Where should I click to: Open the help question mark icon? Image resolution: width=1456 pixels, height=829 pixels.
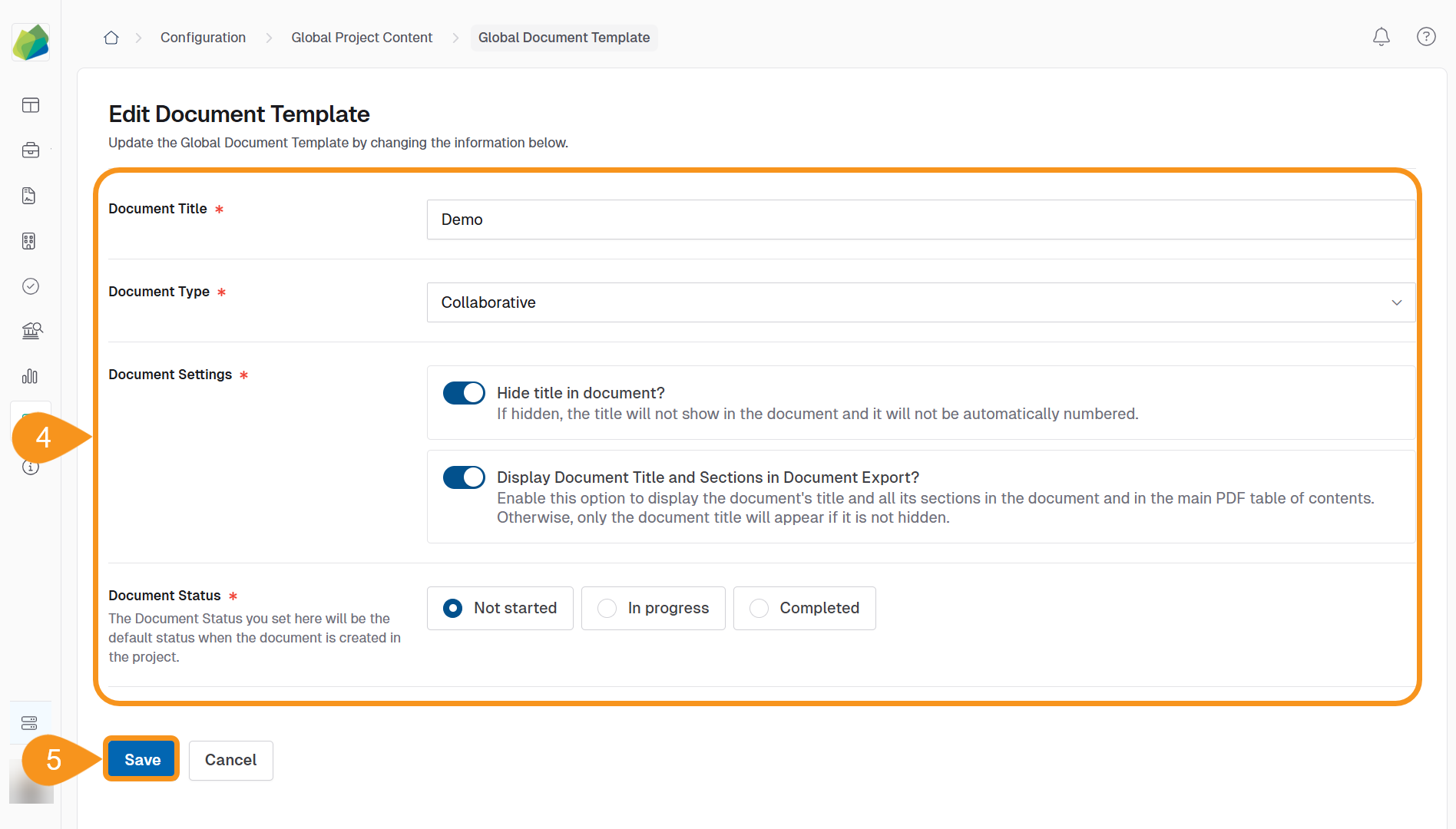click(1425, 37)
